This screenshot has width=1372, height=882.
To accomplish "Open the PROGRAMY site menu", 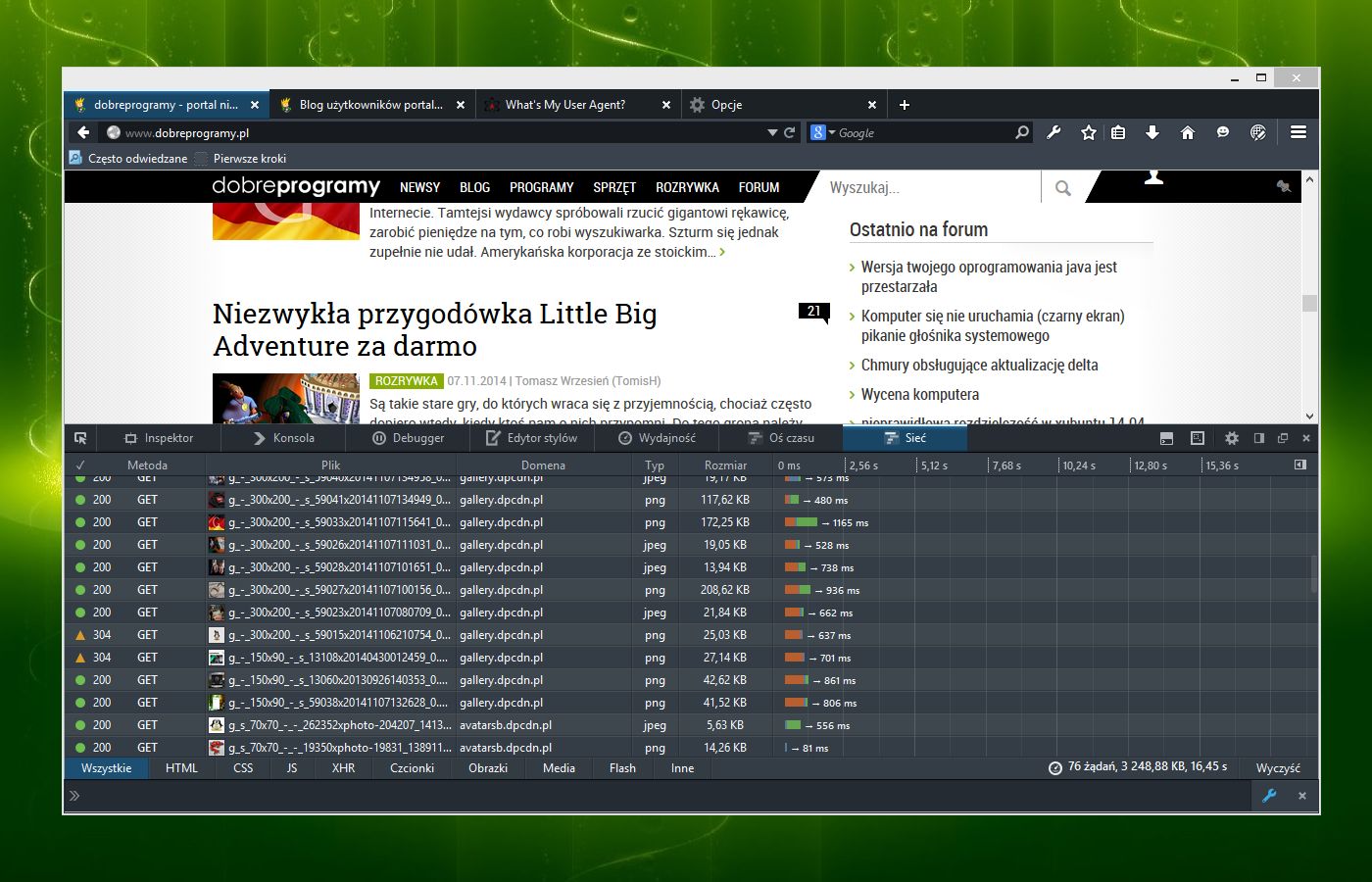I will (x=542, y=187).
